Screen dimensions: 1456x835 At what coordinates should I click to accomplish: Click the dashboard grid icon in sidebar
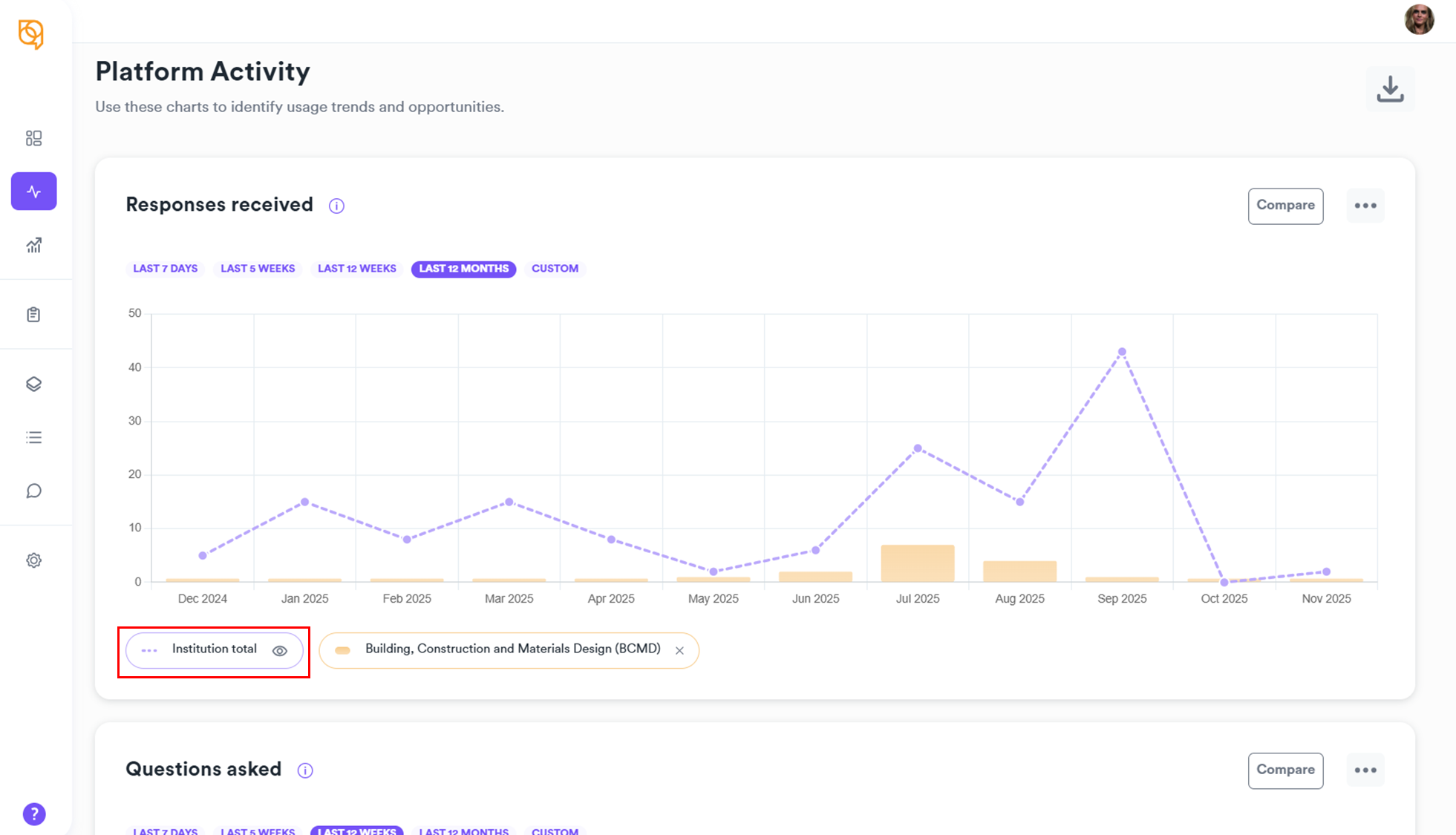coord(33,138)
